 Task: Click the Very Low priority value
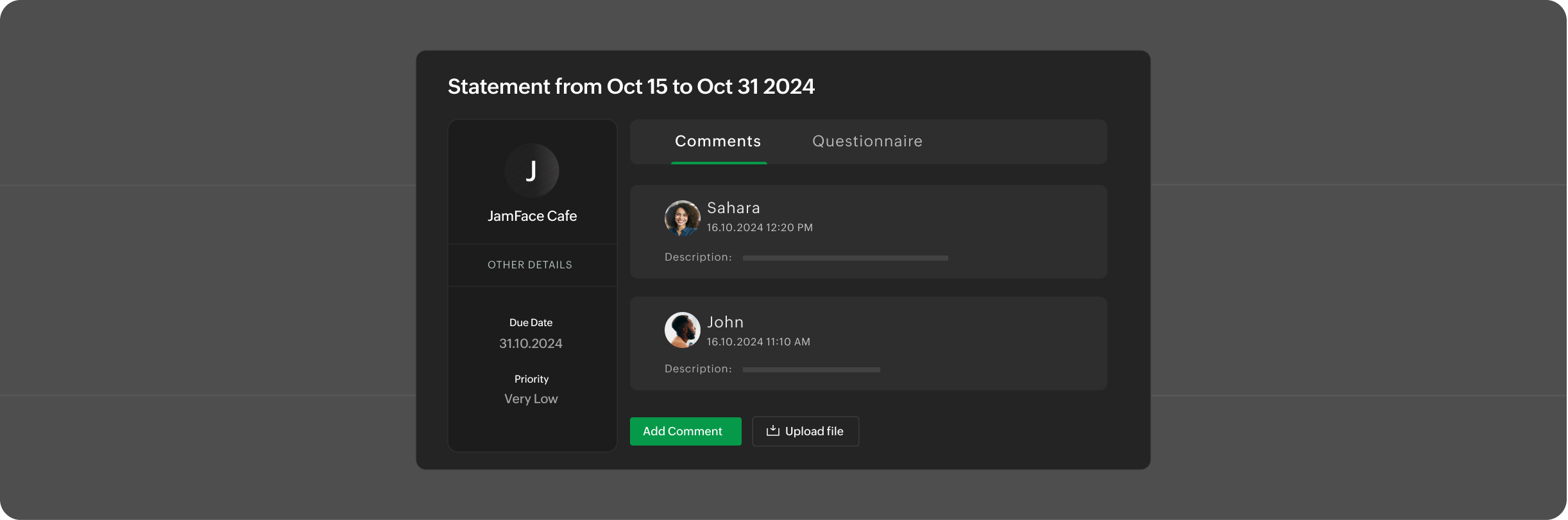pyautogui.click(x=531, y=399)
